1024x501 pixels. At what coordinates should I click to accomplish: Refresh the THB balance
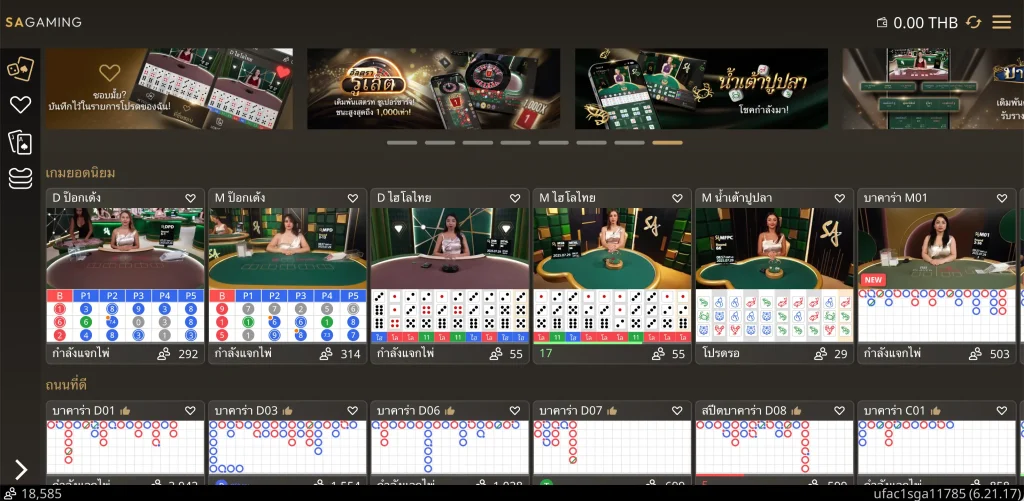point(973,22)
